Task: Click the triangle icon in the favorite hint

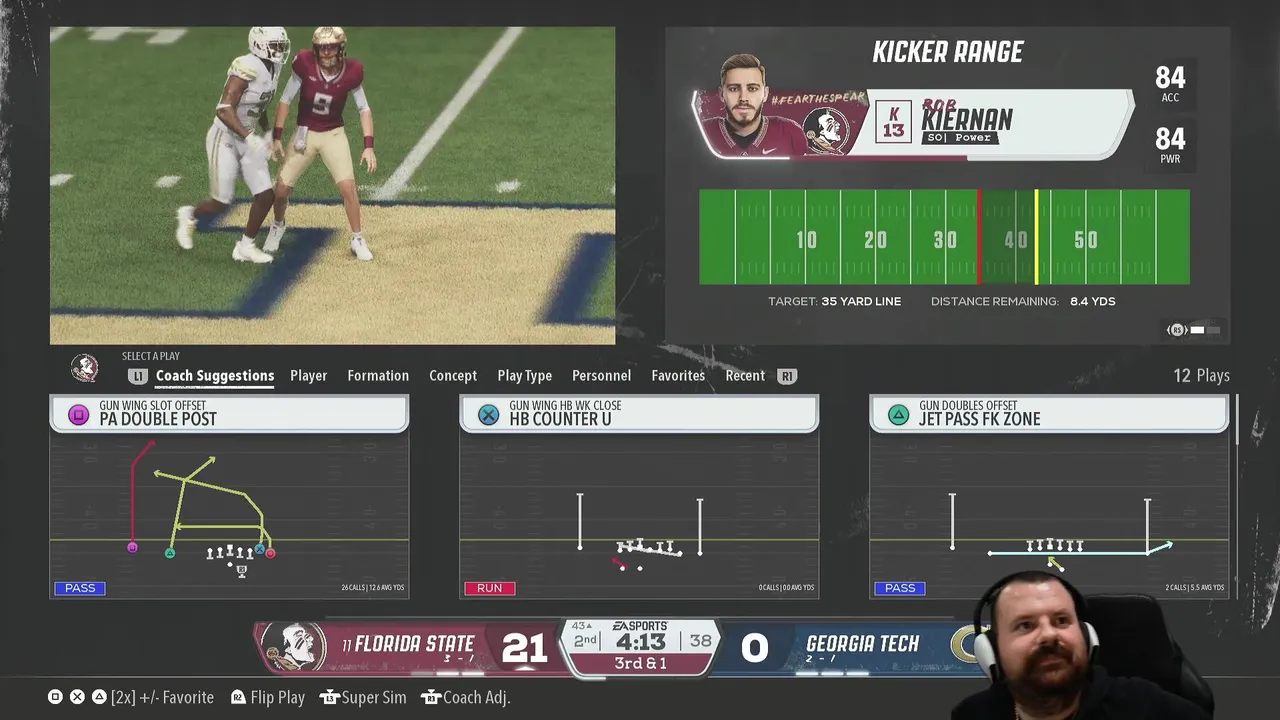Action: pyautogui.click(x=99, y=697)
